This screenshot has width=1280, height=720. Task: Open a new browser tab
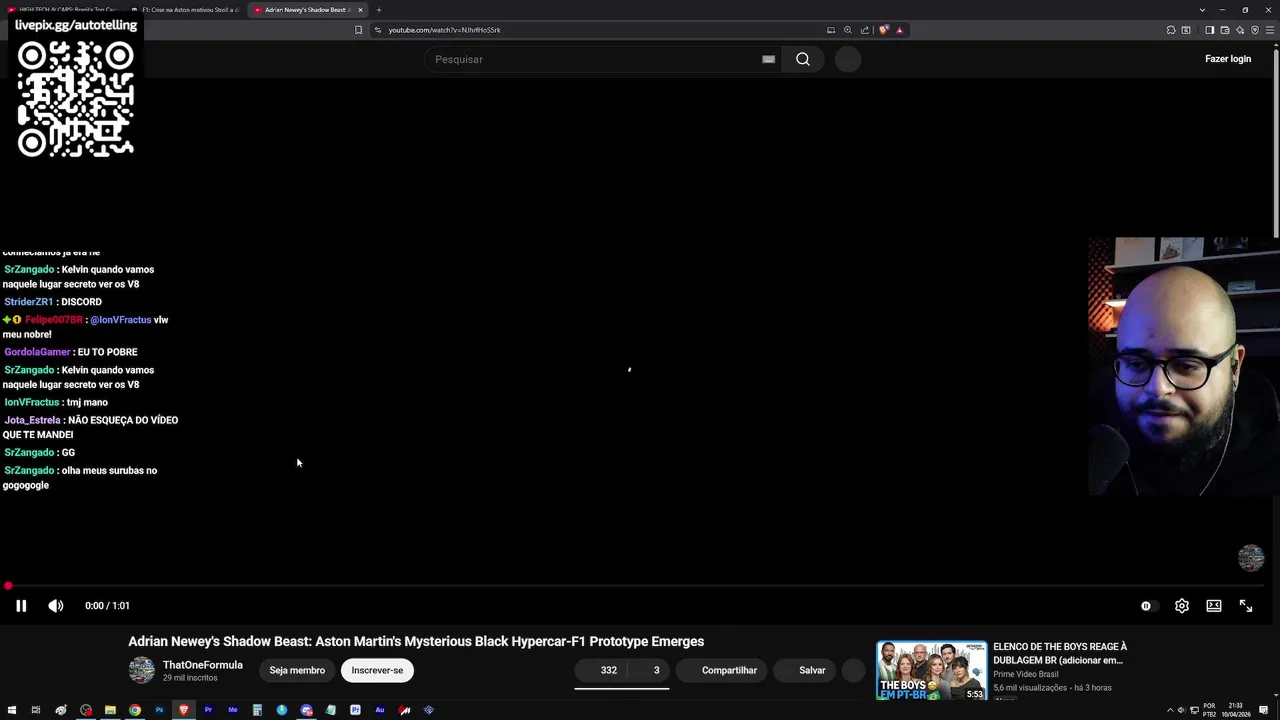click(378, 10)
